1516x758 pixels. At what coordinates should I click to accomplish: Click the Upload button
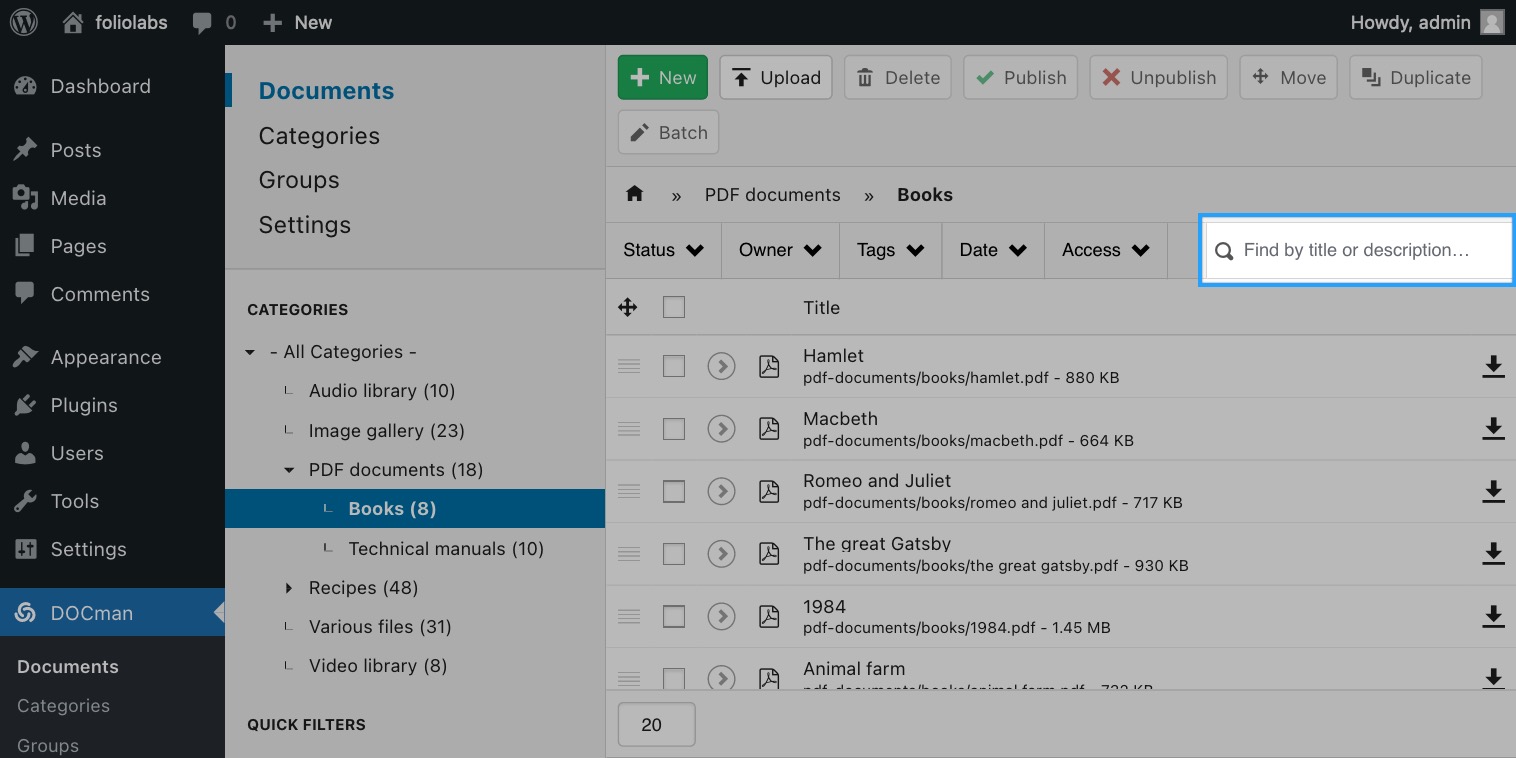pyautogui.click(x=776, y=78)
